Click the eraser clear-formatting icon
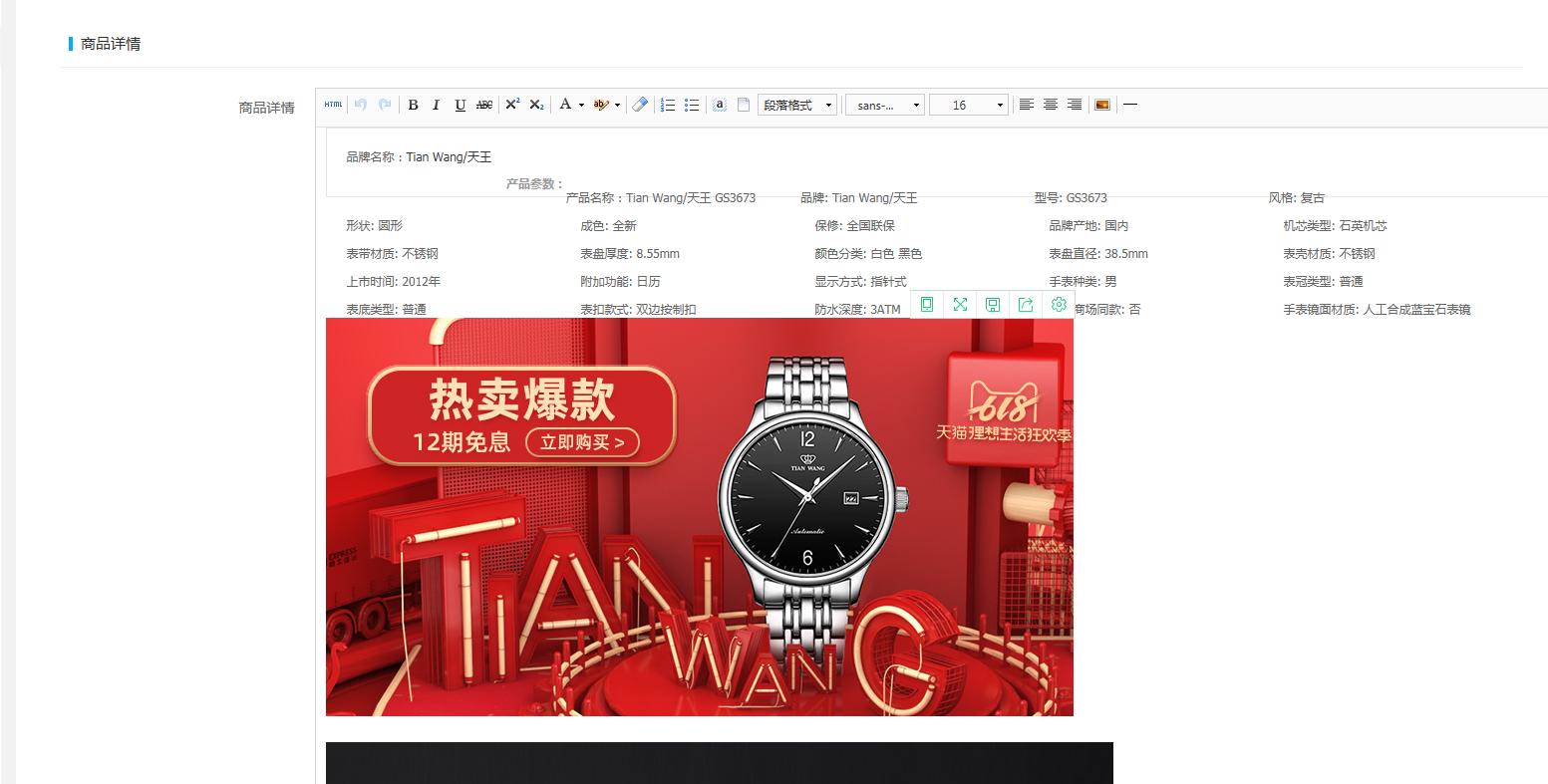 pos(640,105)
